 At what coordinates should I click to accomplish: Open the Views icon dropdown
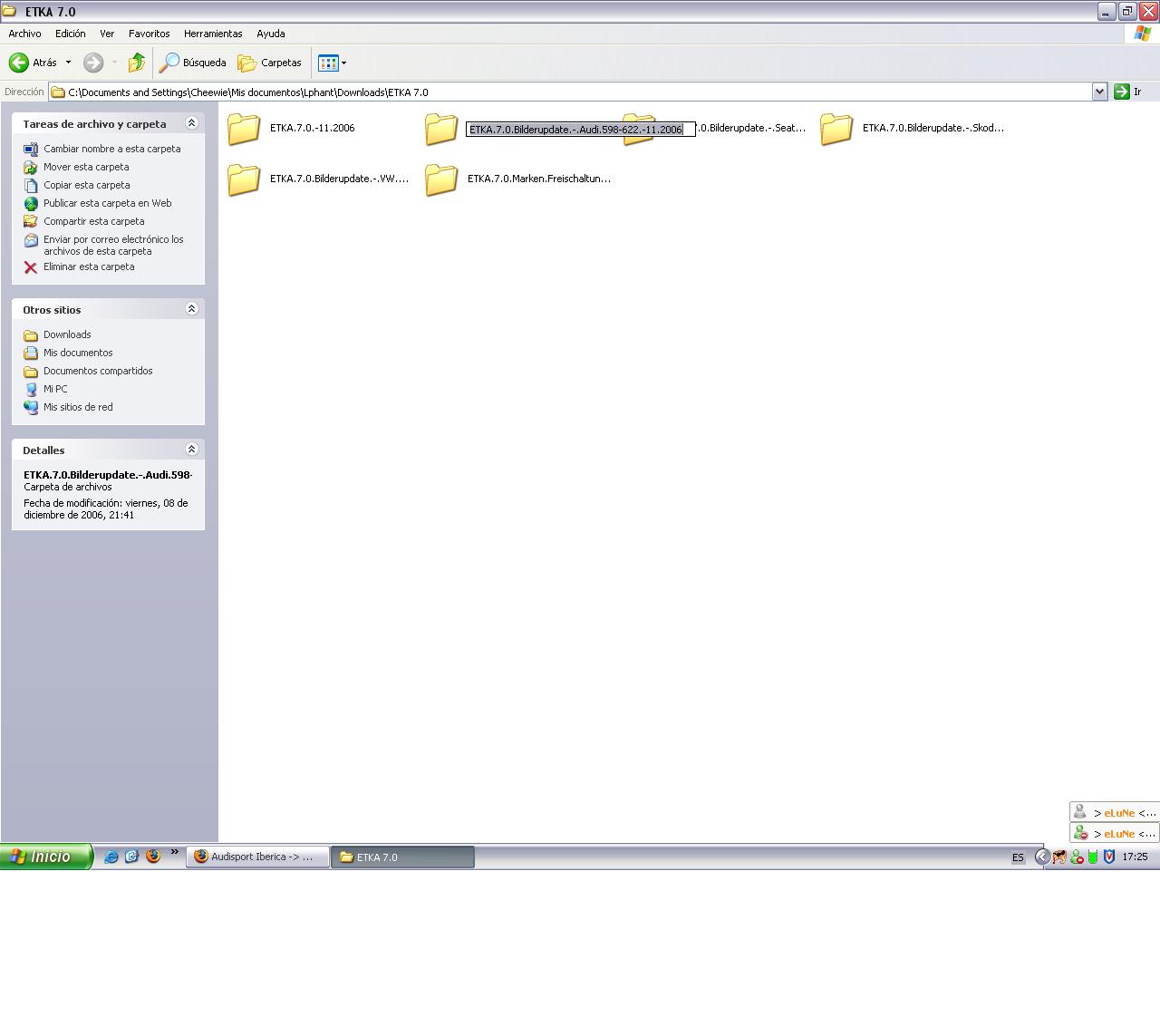pyautogui.click(x=333, y=63)
